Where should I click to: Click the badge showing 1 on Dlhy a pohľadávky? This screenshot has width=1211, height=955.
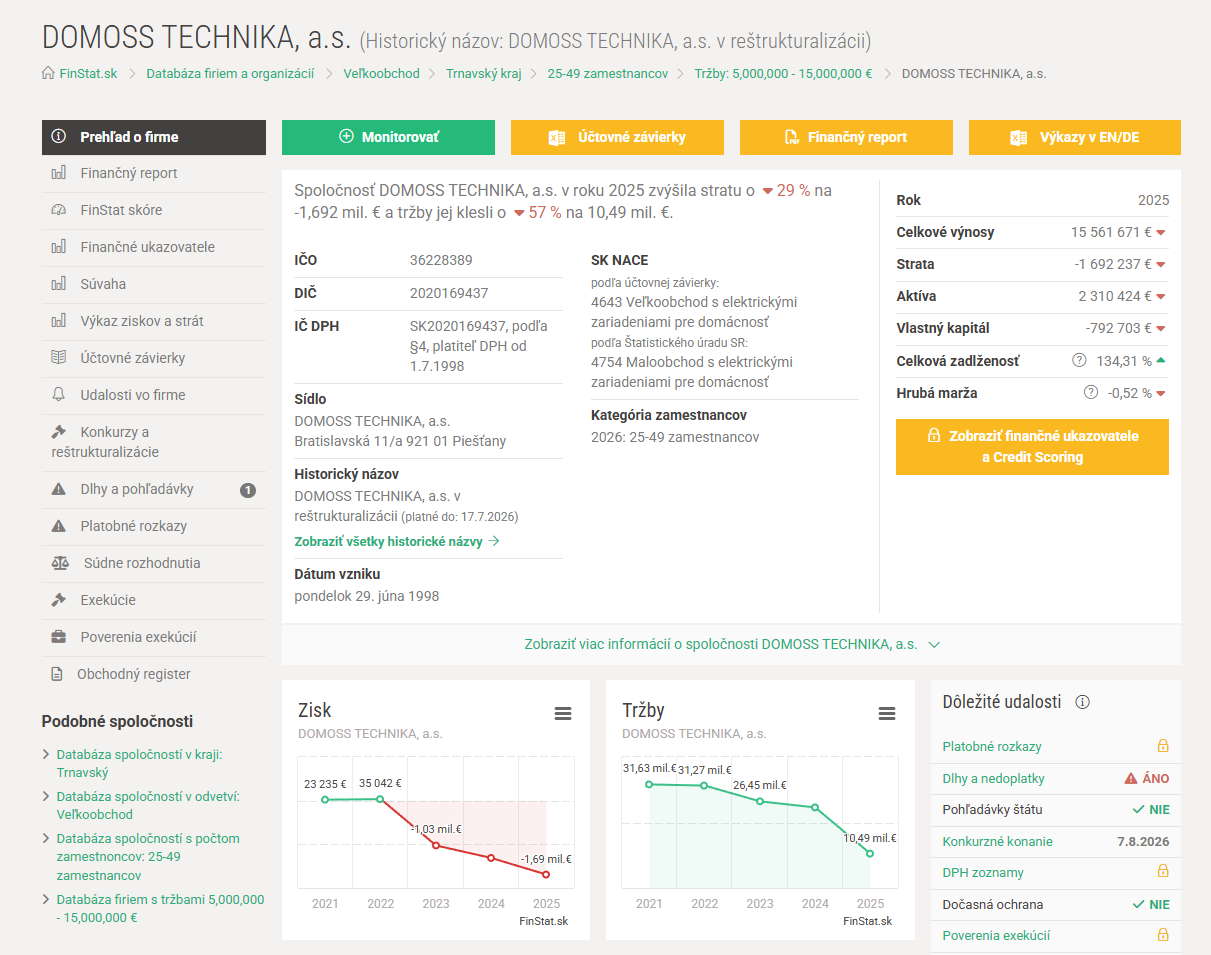click(x=248, y=490)
